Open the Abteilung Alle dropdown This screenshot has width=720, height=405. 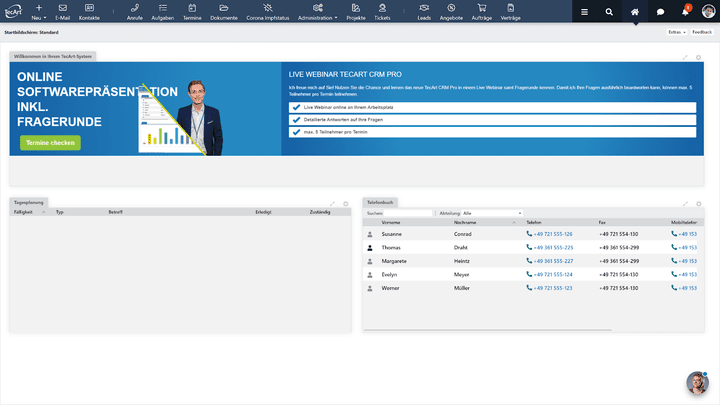click(x=492, y=213)
